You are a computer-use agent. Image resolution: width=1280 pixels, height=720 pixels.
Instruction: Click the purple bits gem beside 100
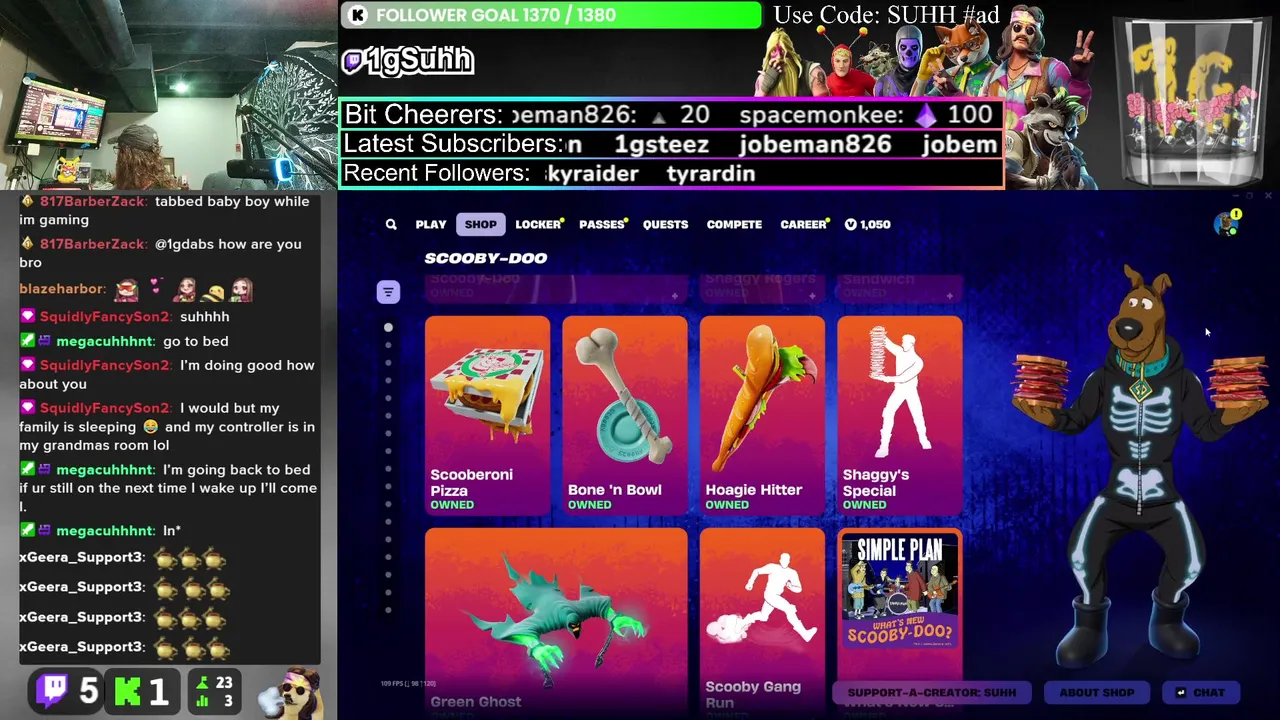[926, 116]
